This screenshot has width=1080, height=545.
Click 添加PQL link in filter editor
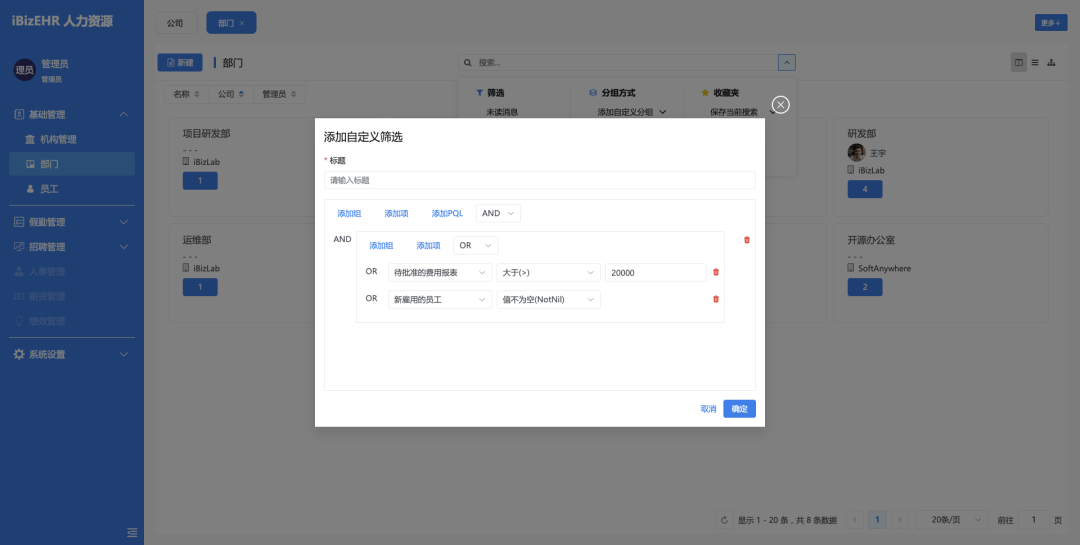tap(447, 213)
